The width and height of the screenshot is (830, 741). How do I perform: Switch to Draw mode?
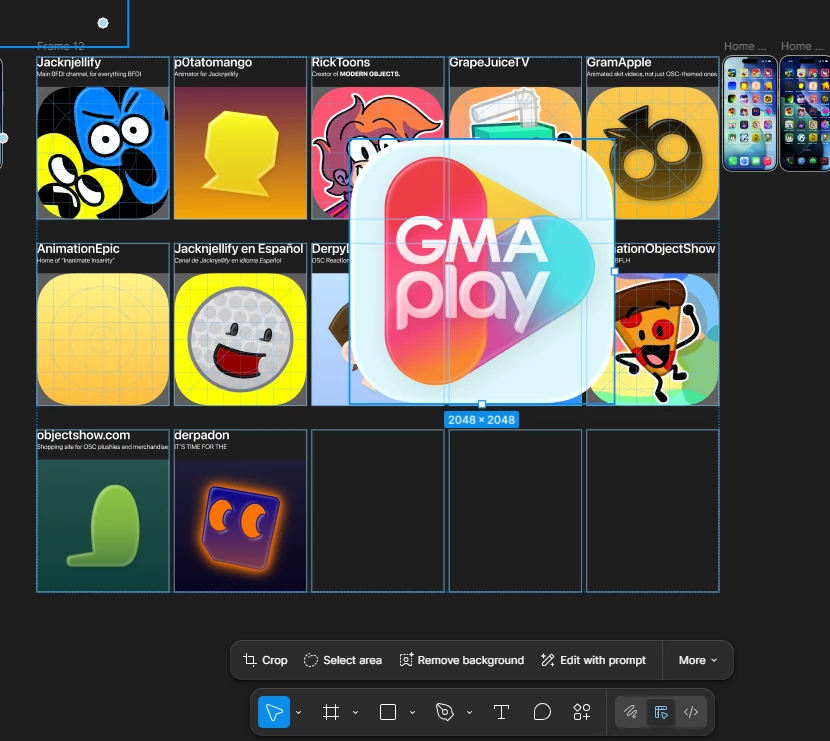631,712
